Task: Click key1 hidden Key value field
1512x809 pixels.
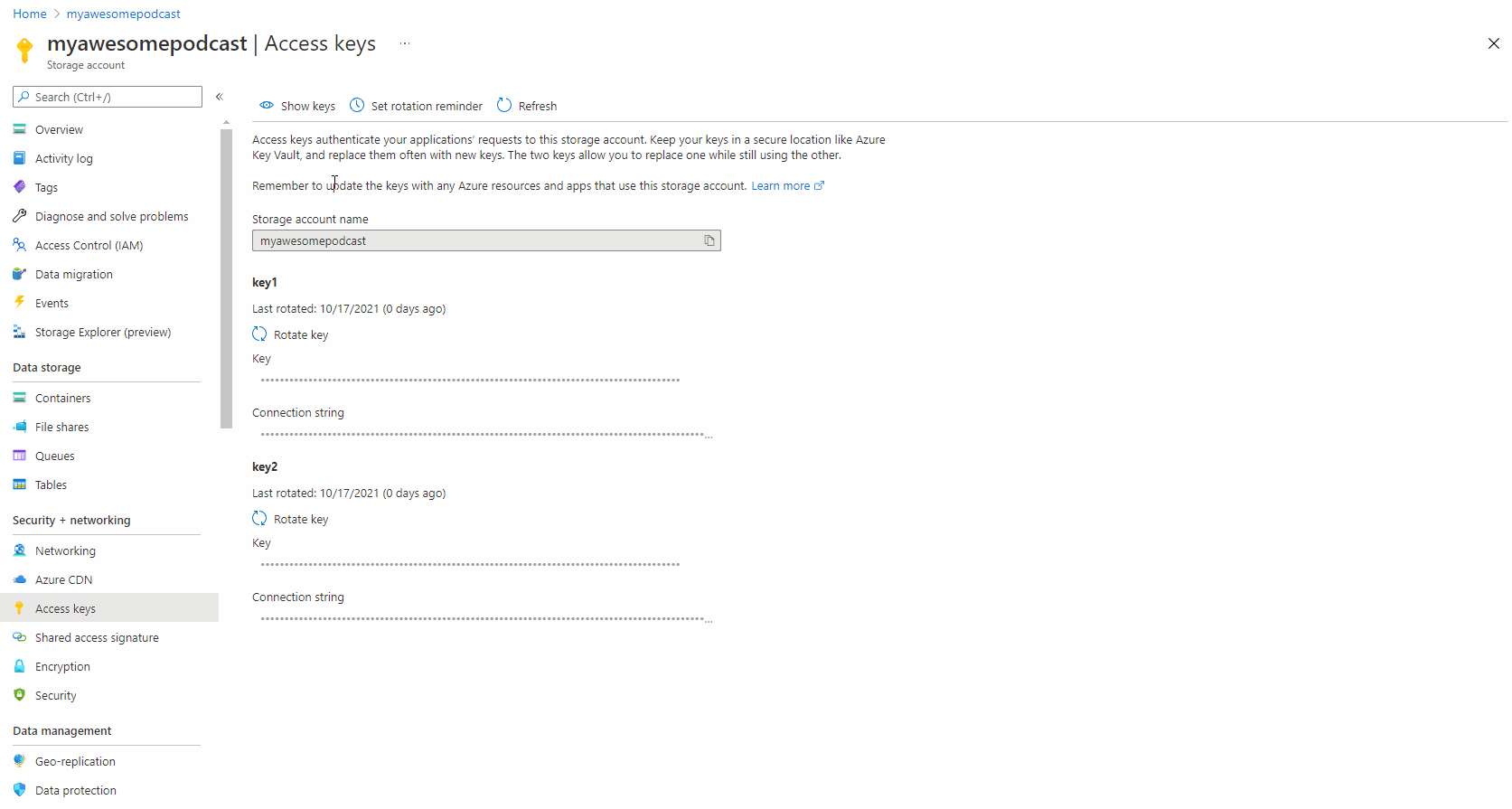Action: [x=470, y=381]
